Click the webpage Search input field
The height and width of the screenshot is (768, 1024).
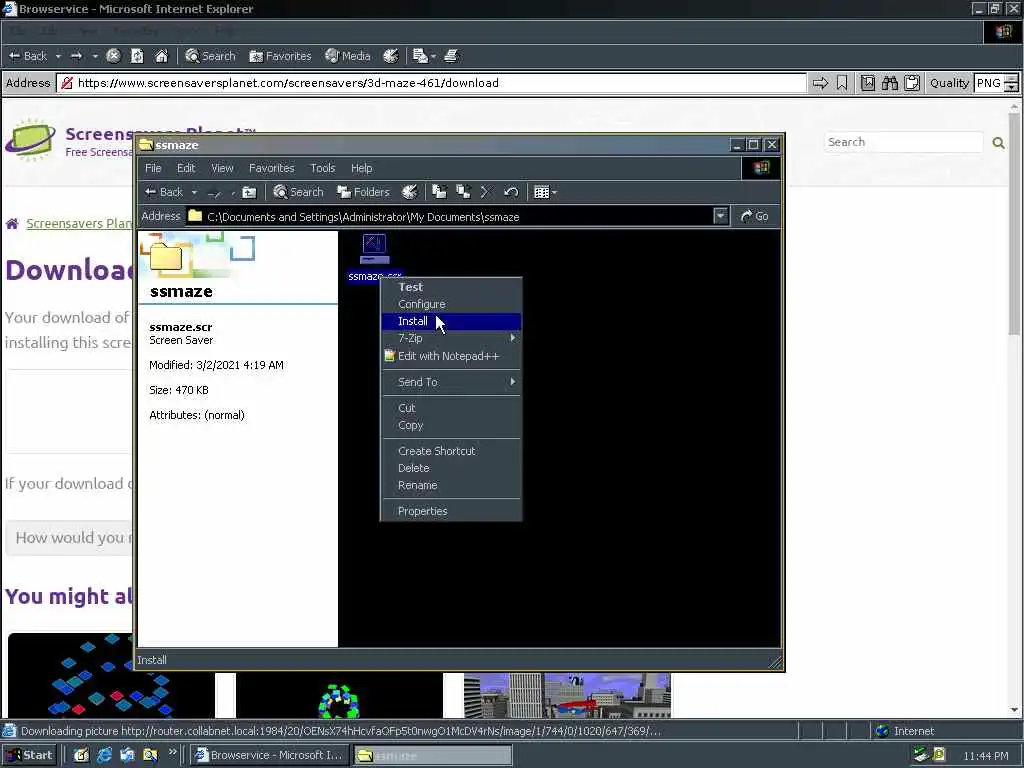tap(904, 142)
